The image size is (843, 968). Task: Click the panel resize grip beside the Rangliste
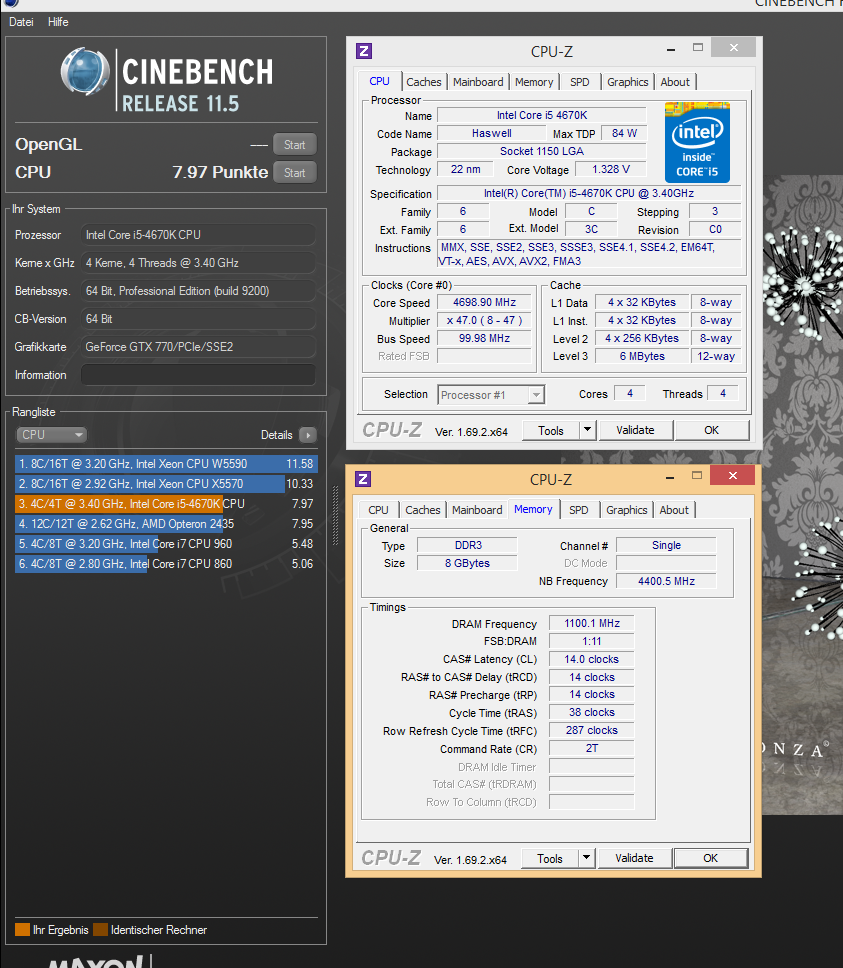pyautogui.click(x=336, y=515)
